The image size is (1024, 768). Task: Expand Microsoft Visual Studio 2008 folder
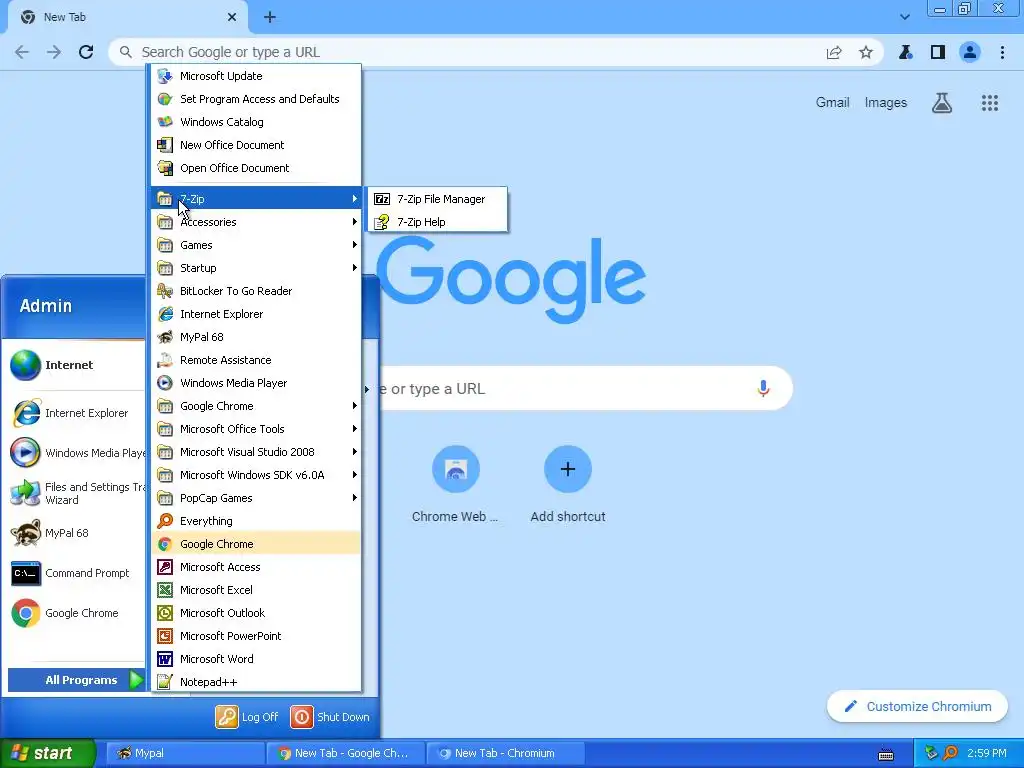click(256, 452)
